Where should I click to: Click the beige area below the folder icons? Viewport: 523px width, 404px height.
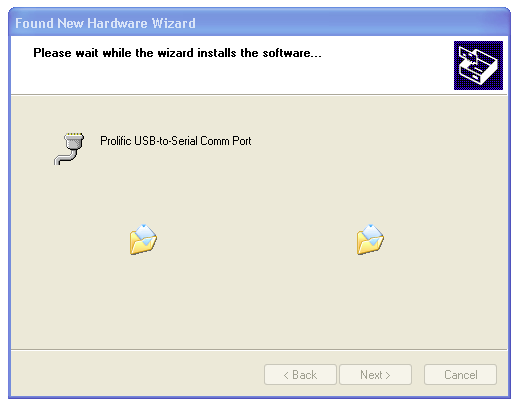coord(259,300)
